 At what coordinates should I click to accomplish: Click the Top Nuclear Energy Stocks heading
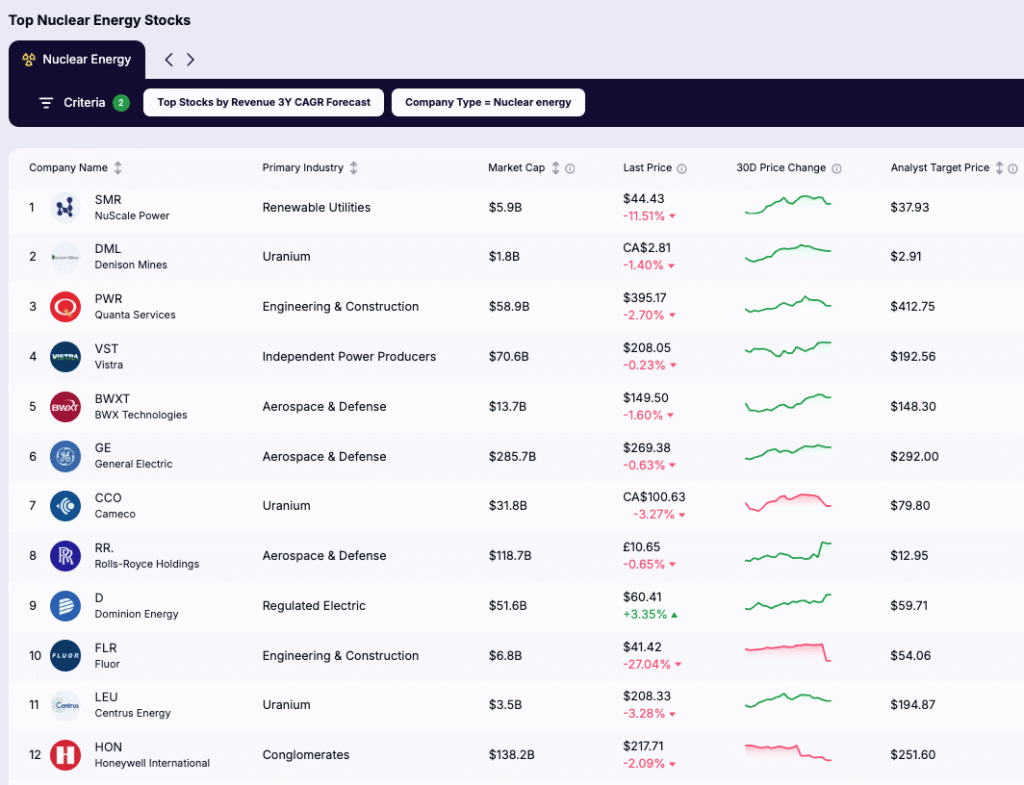coord(99,20)
